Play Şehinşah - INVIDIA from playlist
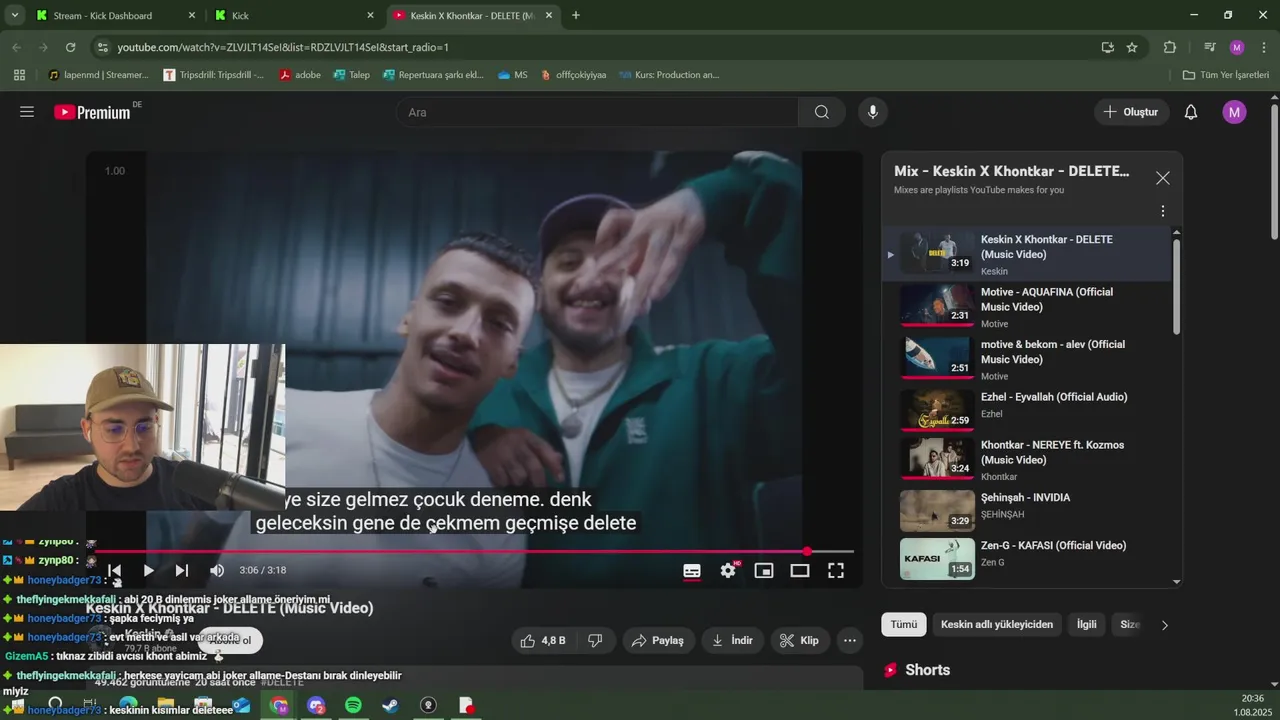This screenshot has width=1280, height=720. tap(1027, 511)
